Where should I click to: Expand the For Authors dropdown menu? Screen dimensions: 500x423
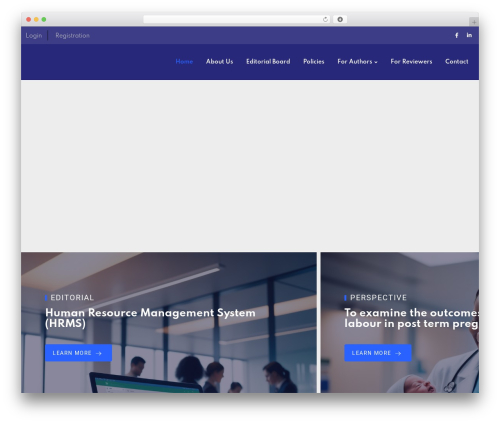pyautogui.click(x=357, y=62)
